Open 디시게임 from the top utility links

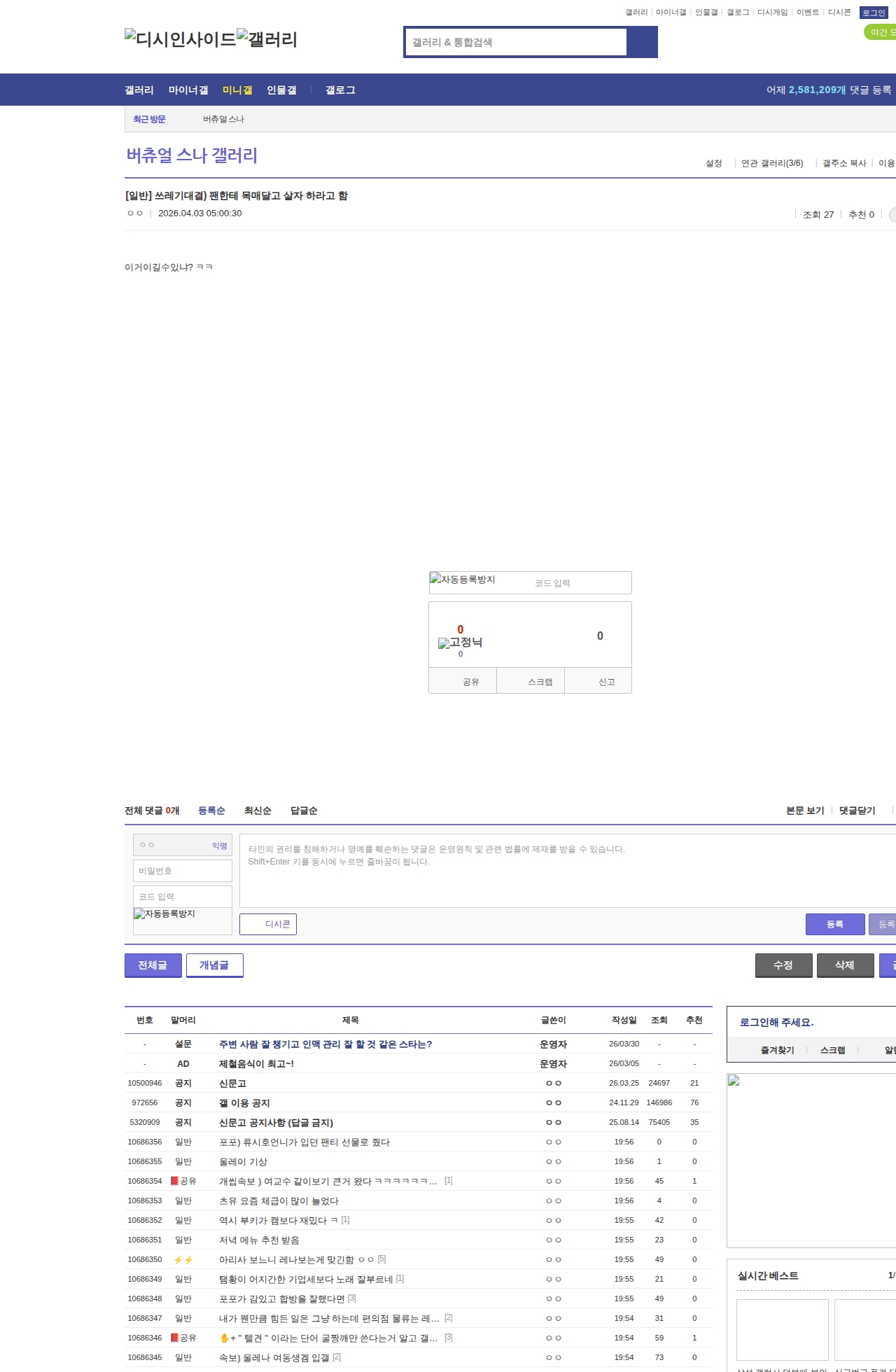[772, 13]
